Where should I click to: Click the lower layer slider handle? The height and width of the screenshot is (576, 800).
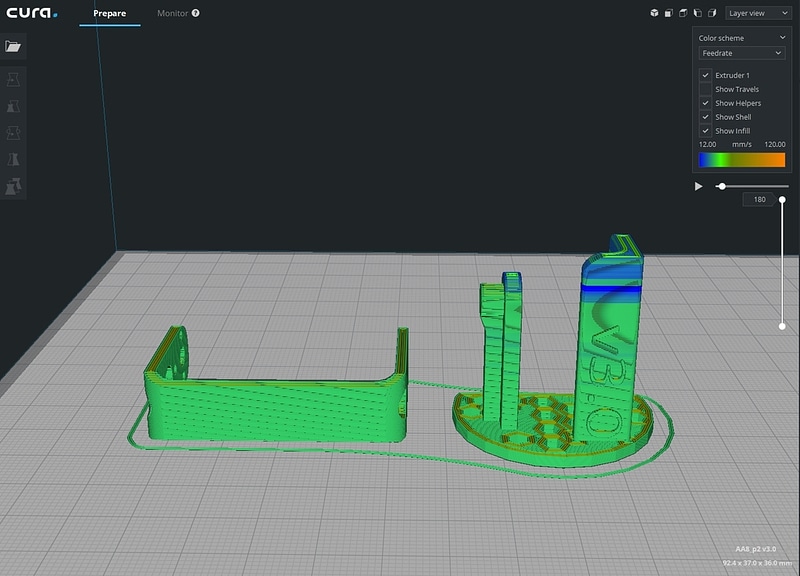(x=782, y=327)
